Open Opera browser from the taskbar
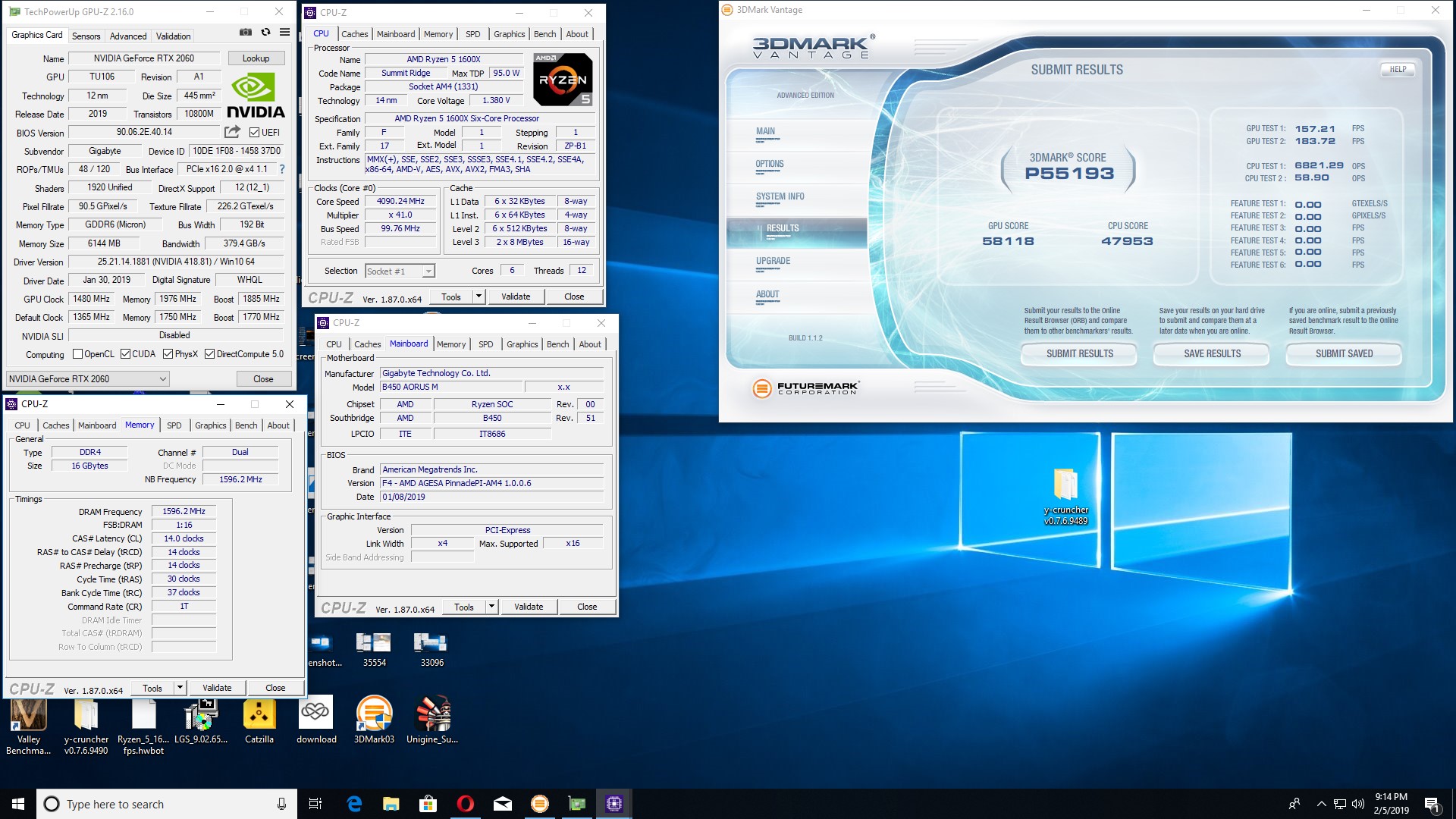The height and width of the screenshot is (819, 1456). coord(466,804)
